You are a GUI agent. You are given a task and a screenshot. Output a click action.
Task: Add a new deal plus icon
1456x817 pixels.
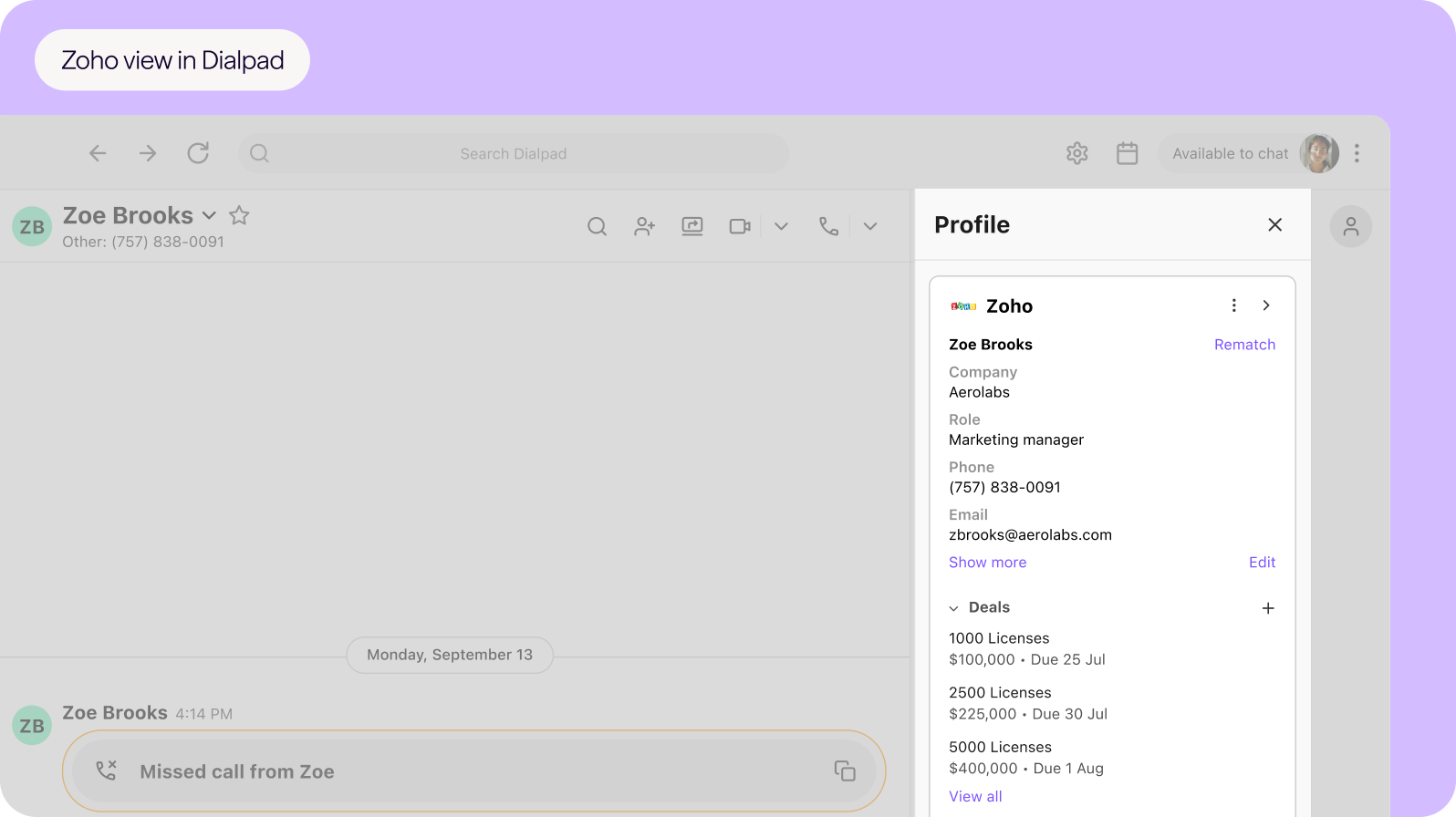[x=1268, y=608]
